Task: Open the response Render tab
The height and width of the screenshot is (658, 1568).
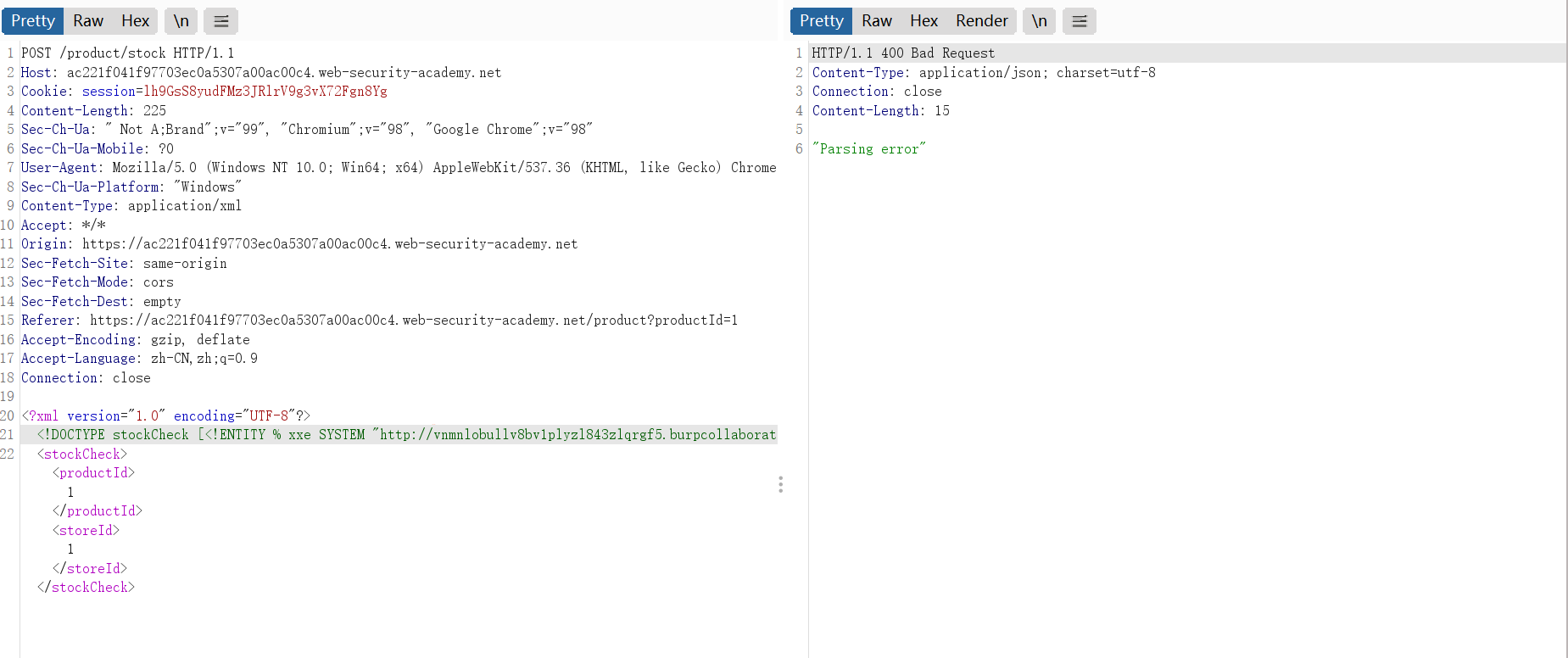Action: tap(982, 21)
